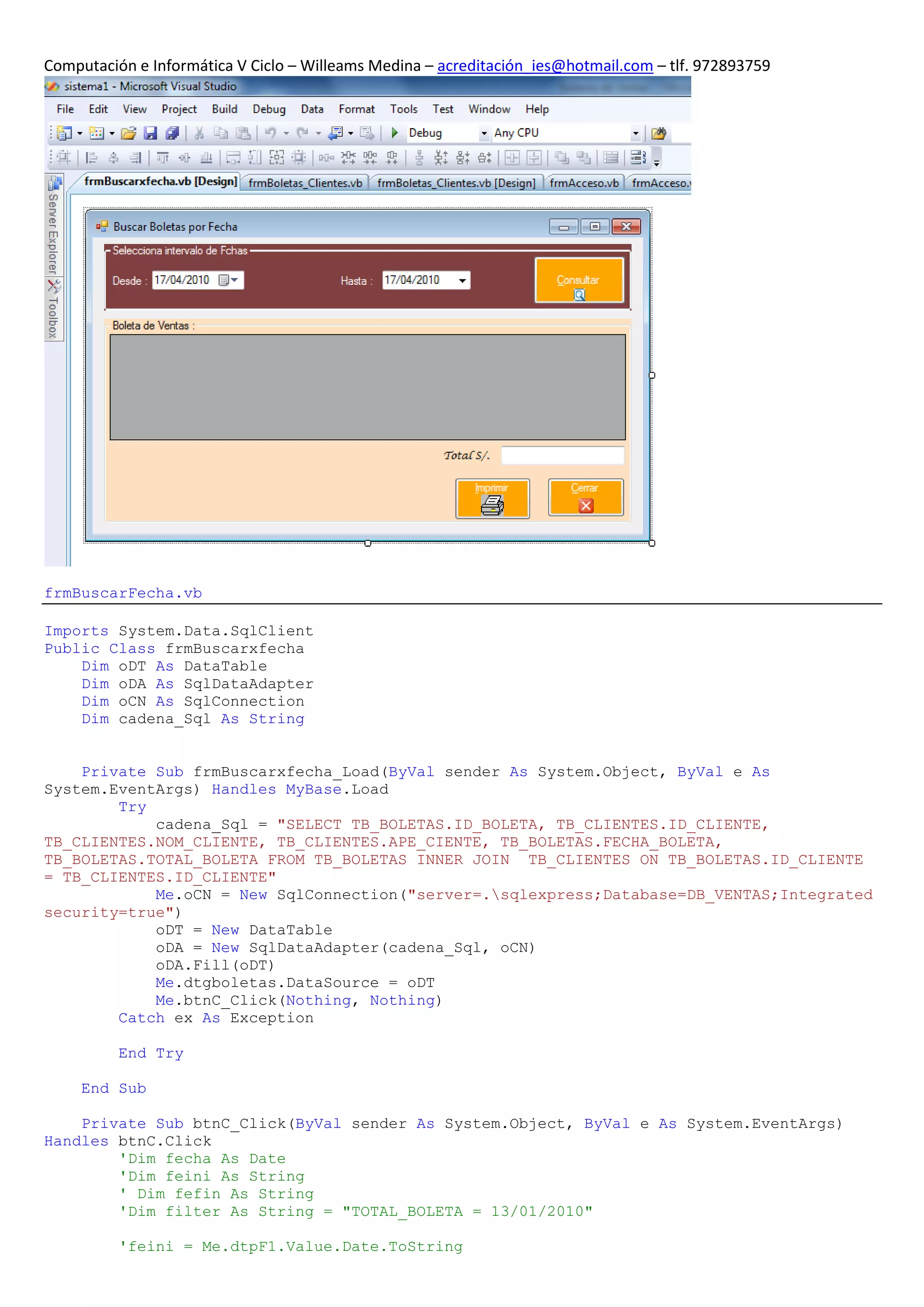Click the Save All icon
Screen dimensions: 924x1307
coord(172,133)
